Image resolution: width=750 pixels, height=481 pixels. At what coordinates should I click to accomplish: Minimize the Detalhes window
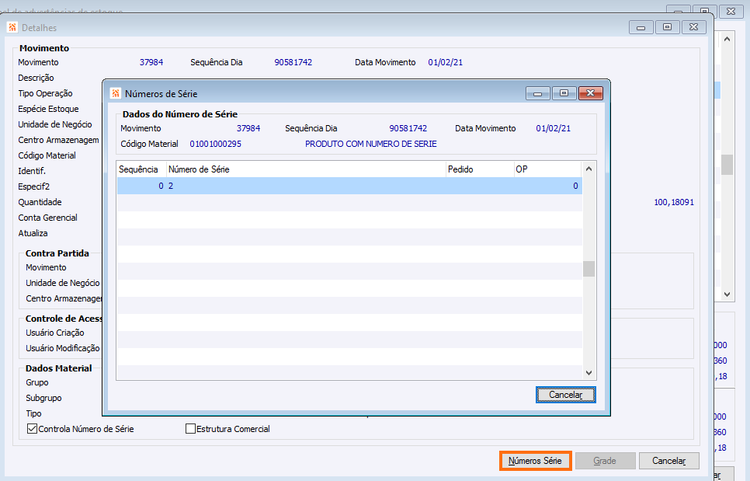coord(641,27)
